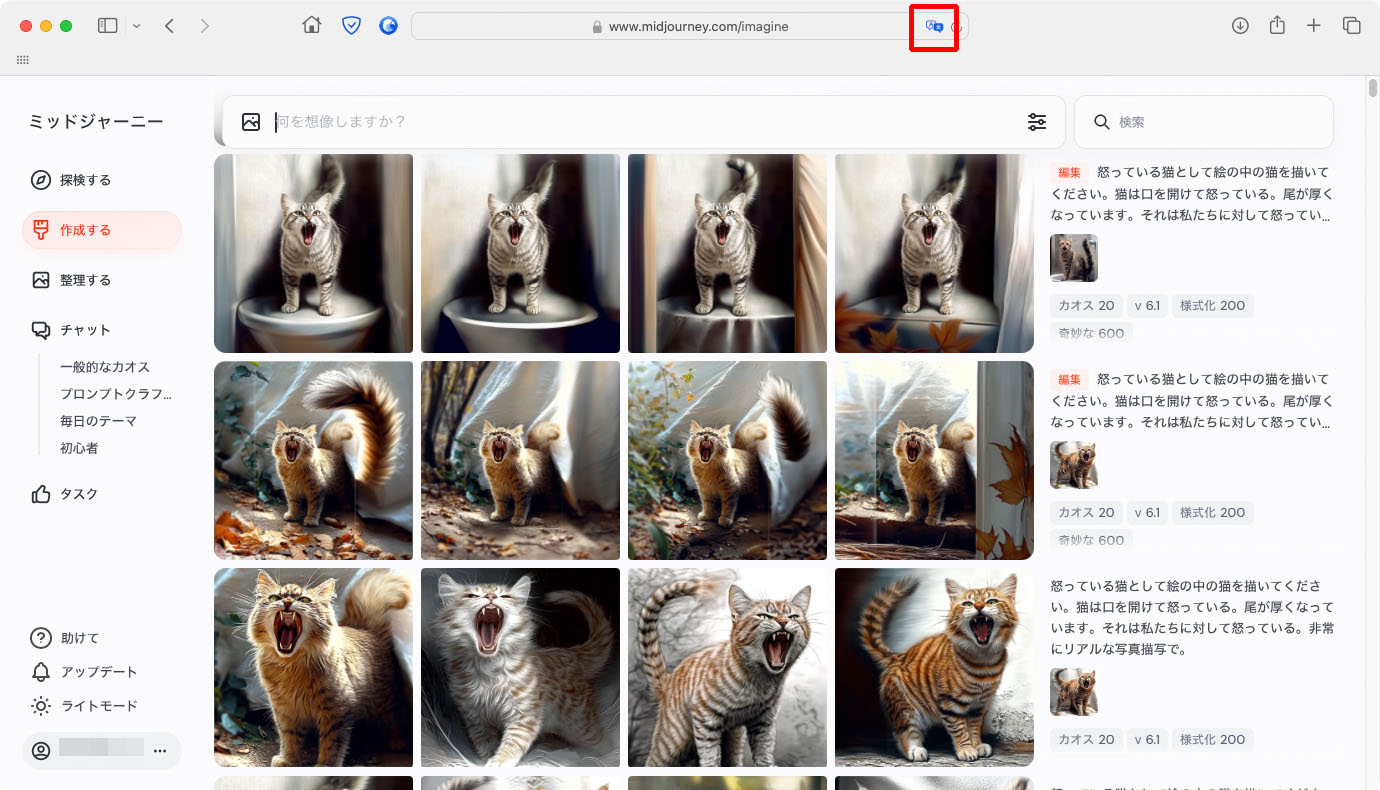Click first row v 6.1 chip

click(x=1147, y=306)
